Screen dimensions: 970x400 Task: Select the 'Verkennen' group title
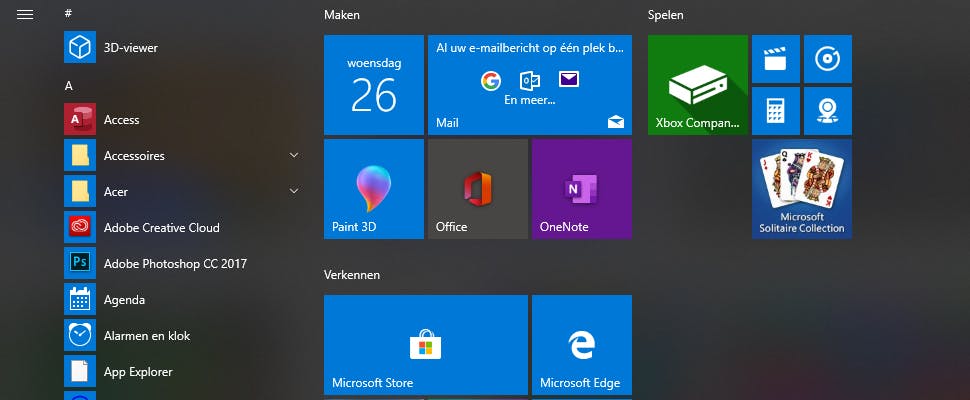tap(351, 274)
